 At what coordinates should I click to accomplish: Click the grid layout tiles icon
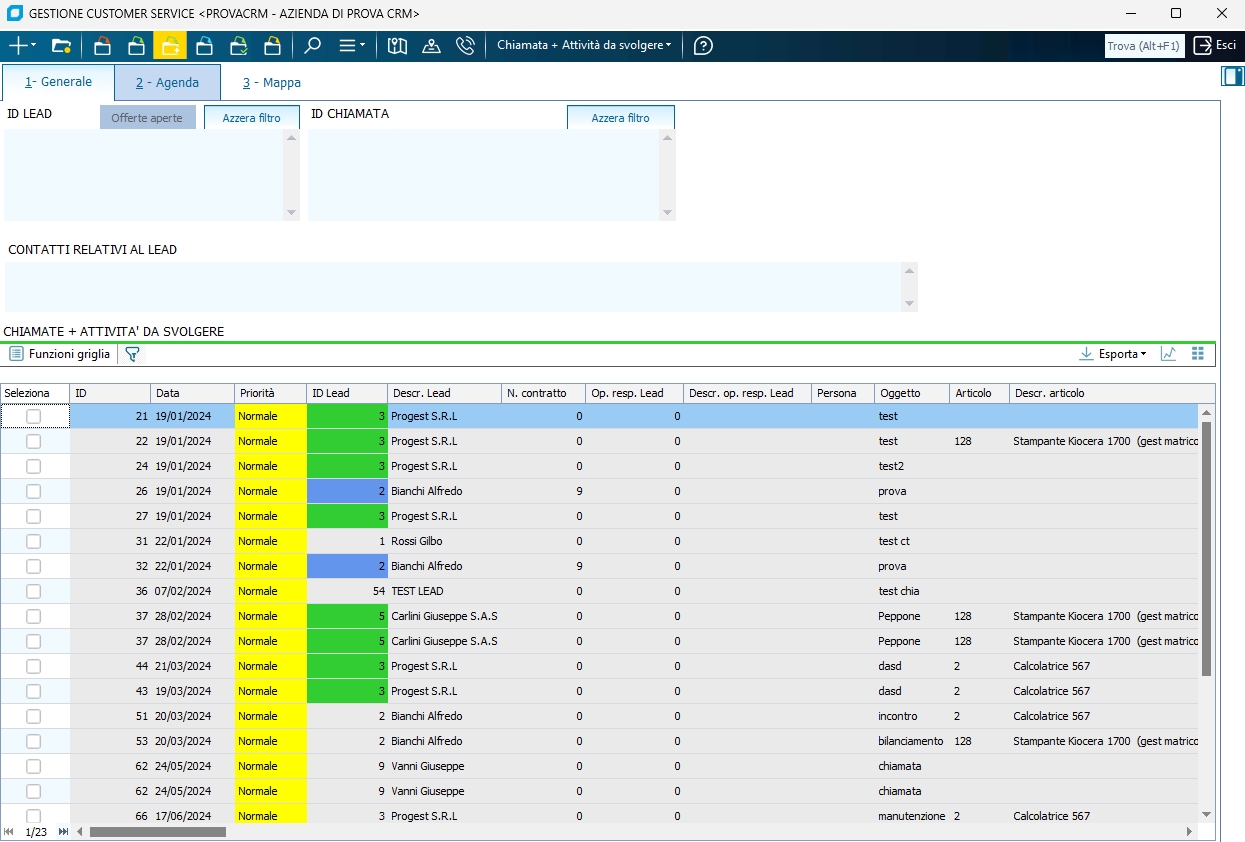(1198, 354)
